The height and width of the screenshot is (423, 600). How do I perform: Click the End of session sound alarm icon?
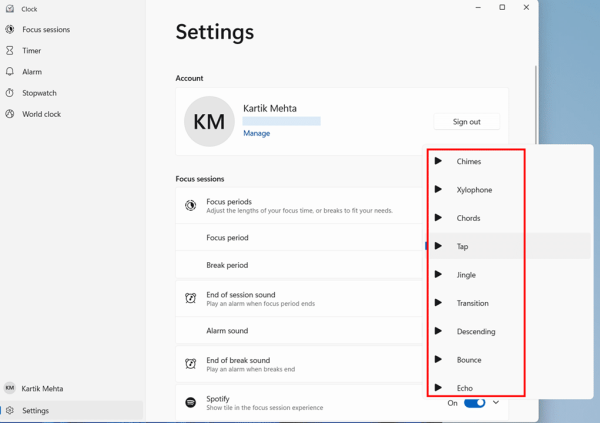(x=191, y=298)
